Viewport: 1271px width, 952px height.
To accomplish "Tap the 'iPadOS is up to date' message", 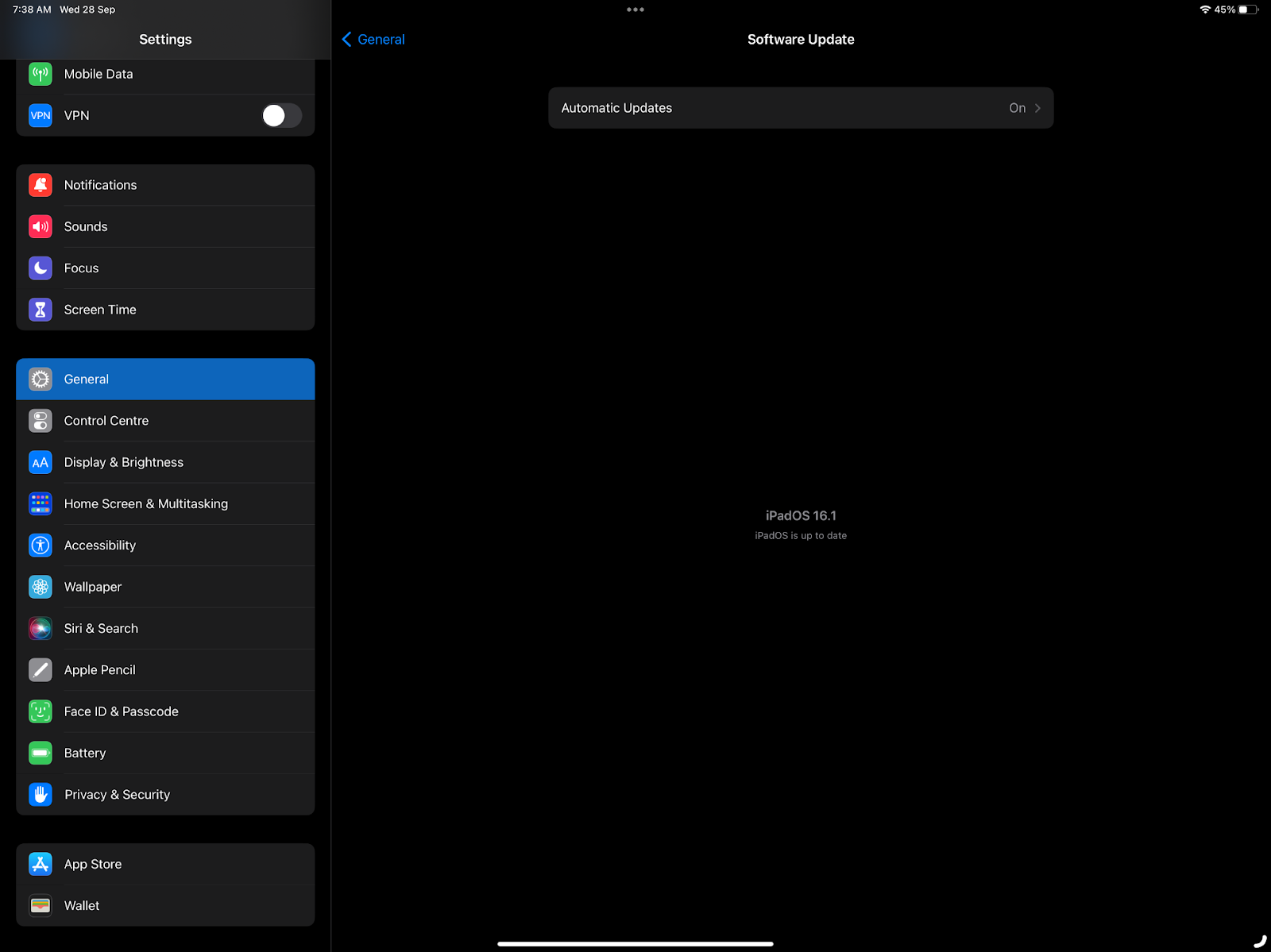I will pos(801,536).
